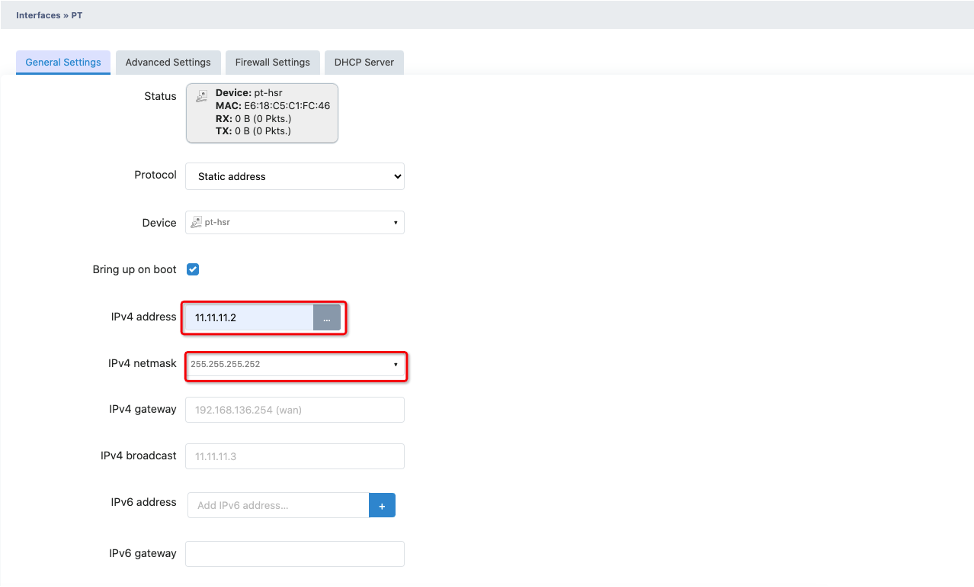Viewport: 974px width, 587px height.
Task: Click inside the IPv4 address field
Action: coord(250,316)
